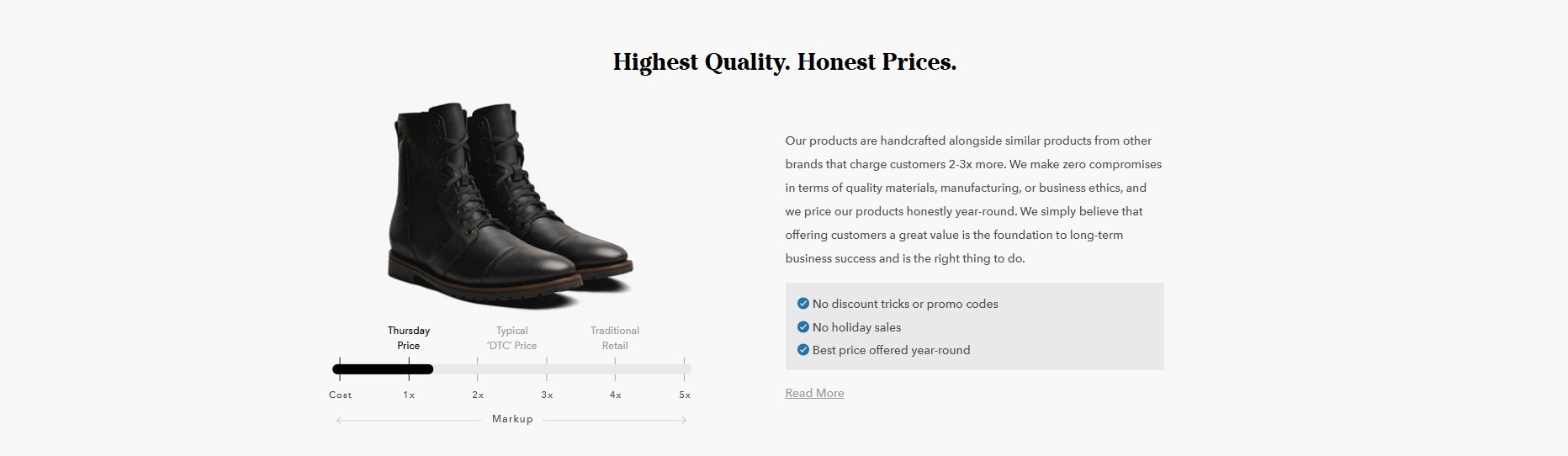Click the black filled portion of markup bar

click(383, 369)
